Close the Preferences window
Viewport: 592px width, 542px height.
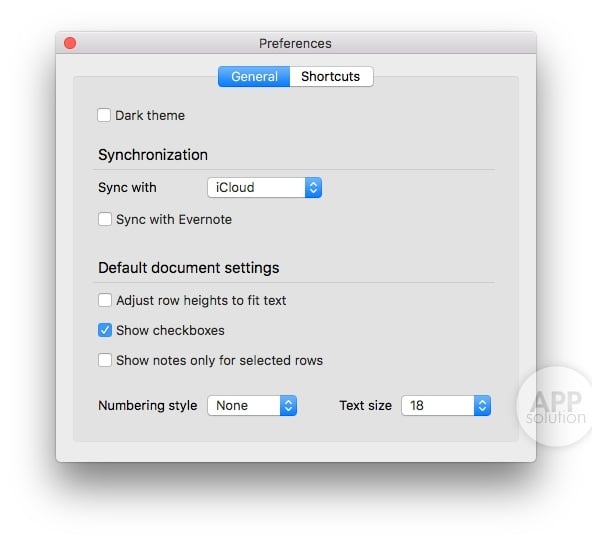70,43
